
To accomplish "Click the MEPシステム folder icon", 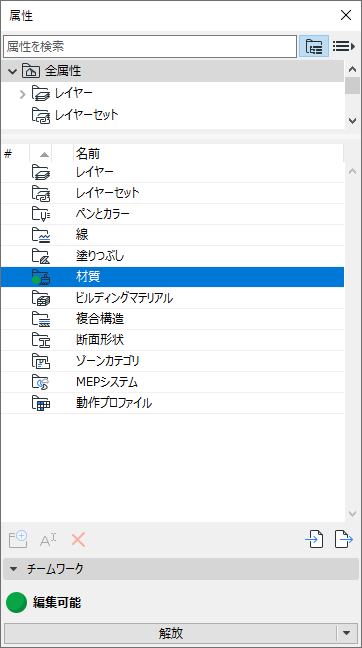I will [40, 382].
